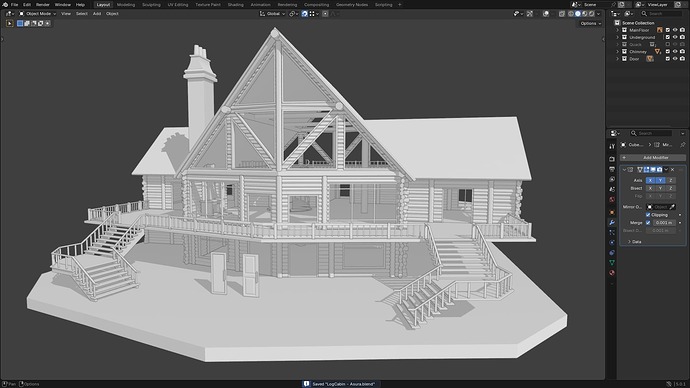Open the Object Mode dropdown
The height and width of the screenshot is (388, 690).
tap(37, 14)
